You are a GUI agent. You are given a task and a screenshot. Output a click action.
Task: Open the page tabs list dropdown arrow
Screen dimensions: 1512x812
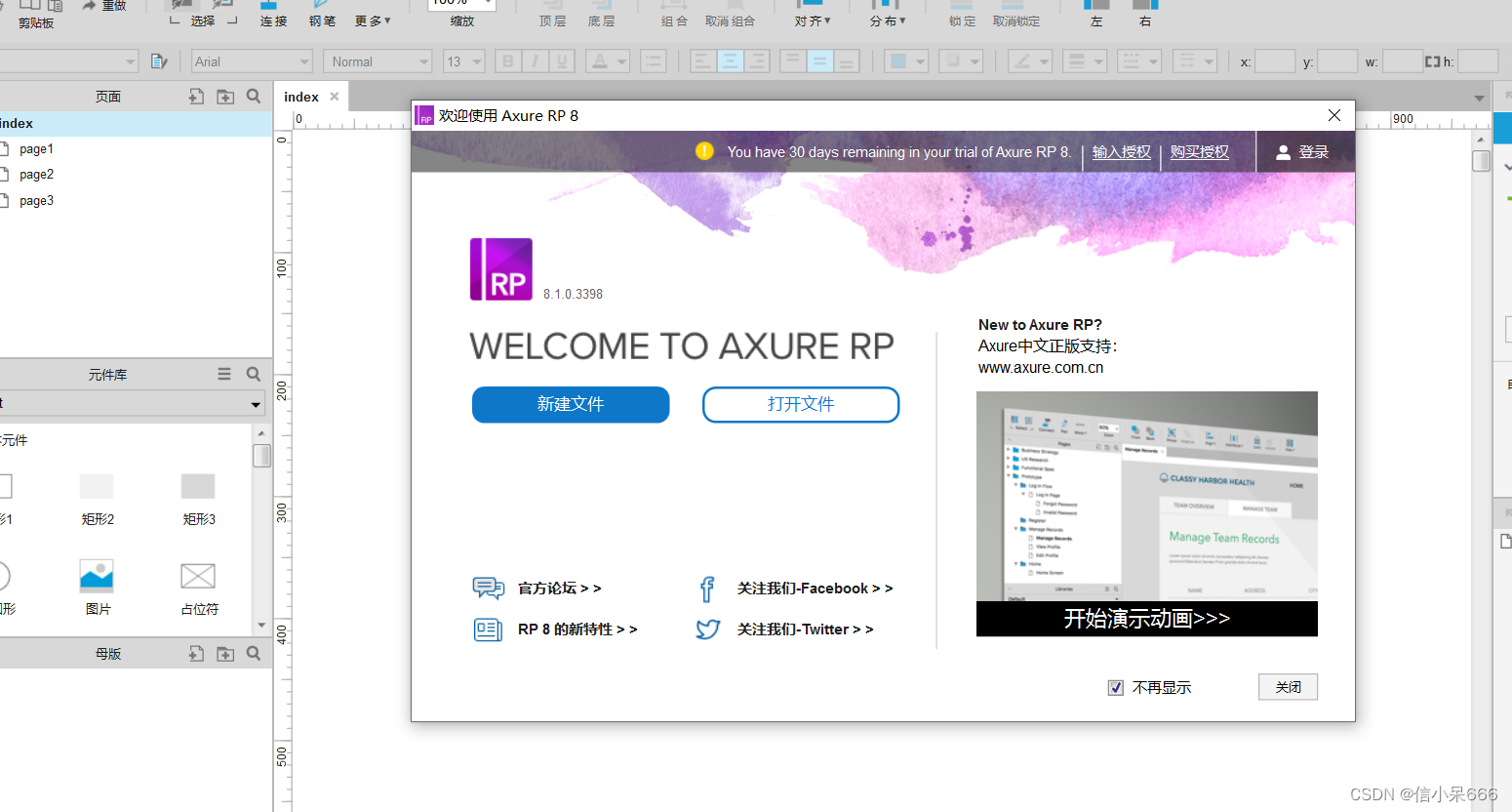click(x=1479, y=98)
